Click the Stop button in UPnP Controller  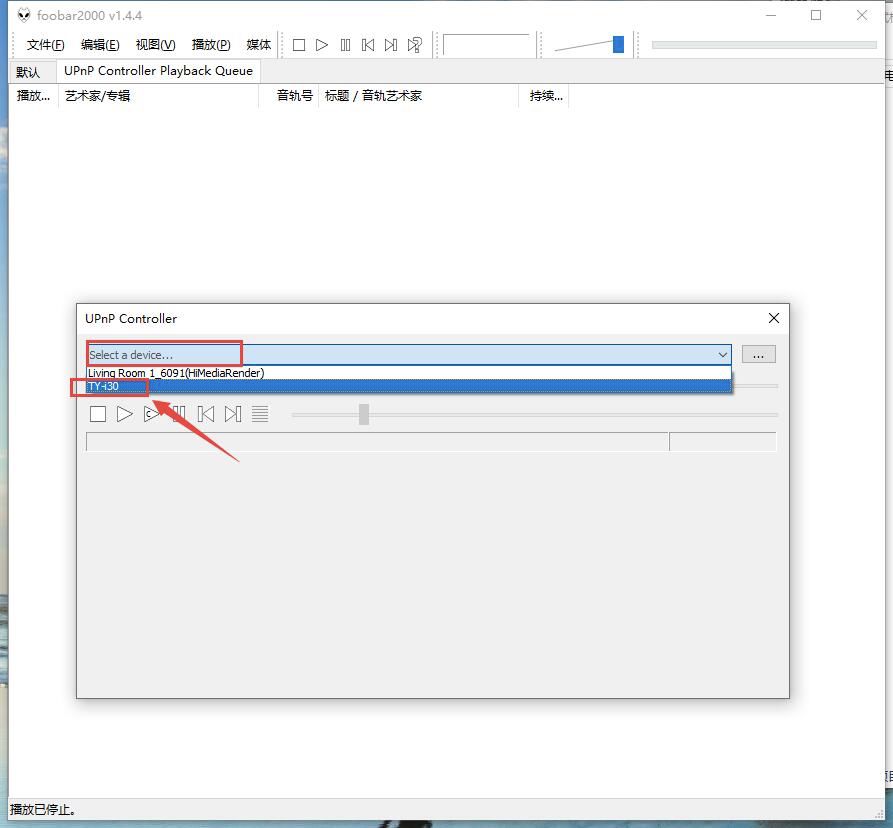(98, 414)
